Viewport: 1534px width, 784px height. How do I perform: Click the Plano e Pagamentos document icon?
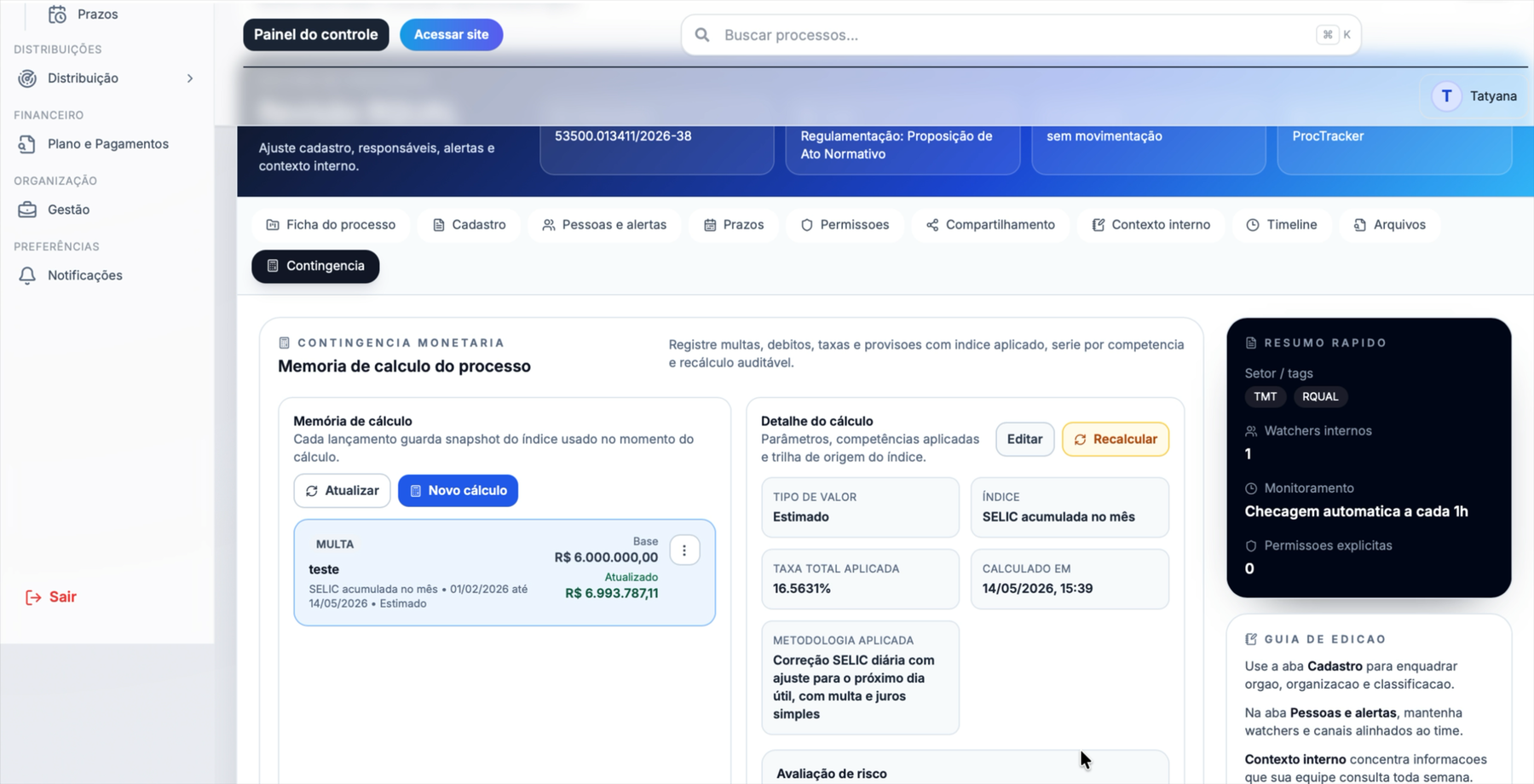(x=27, y=144)
